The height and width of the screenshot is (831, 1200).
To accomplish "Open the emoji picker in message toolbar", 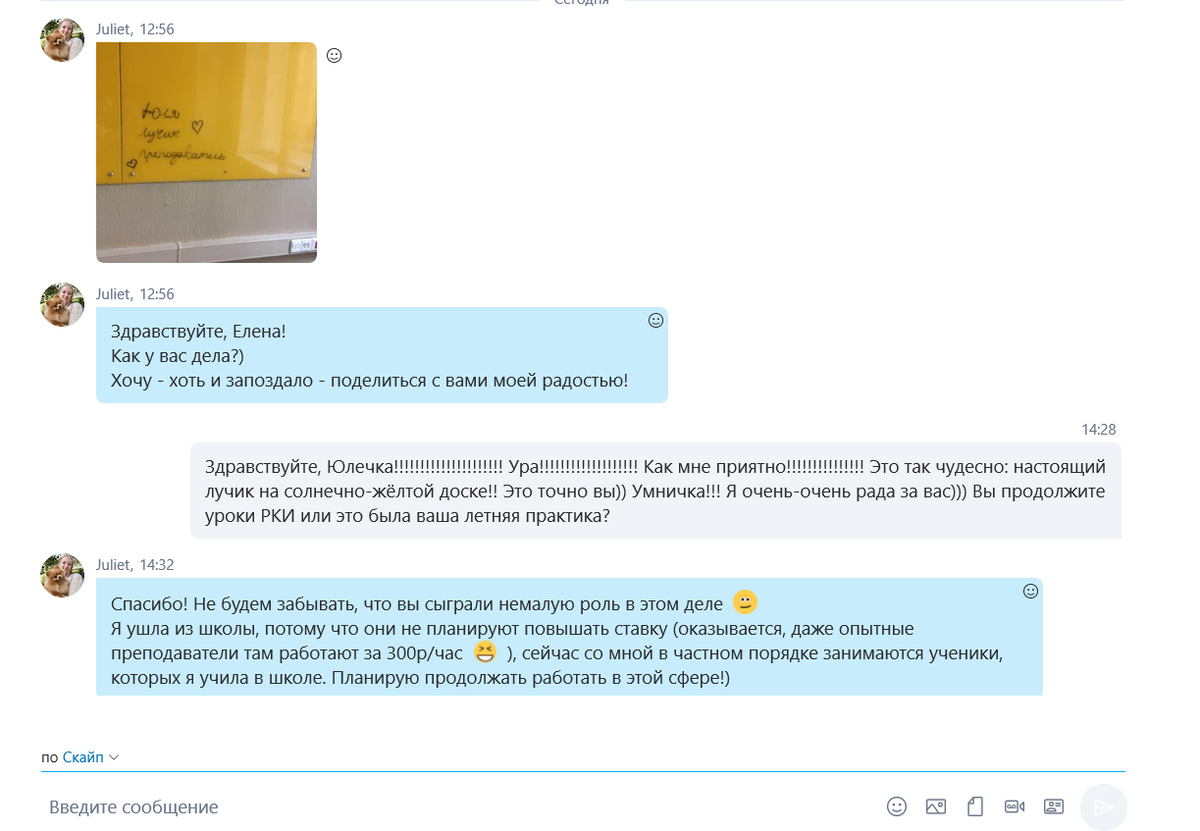I will [897, 806].
